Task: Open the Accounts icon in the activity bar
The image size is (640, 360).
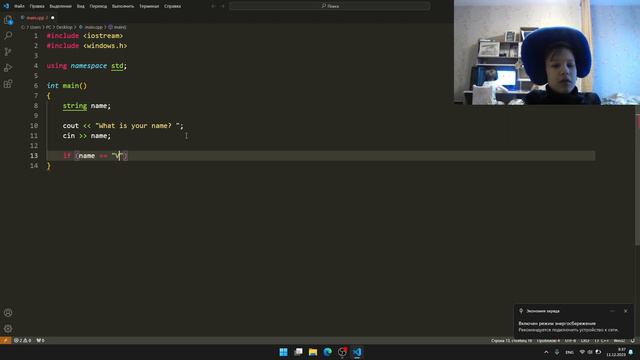Action: click(x=8, y=313)
